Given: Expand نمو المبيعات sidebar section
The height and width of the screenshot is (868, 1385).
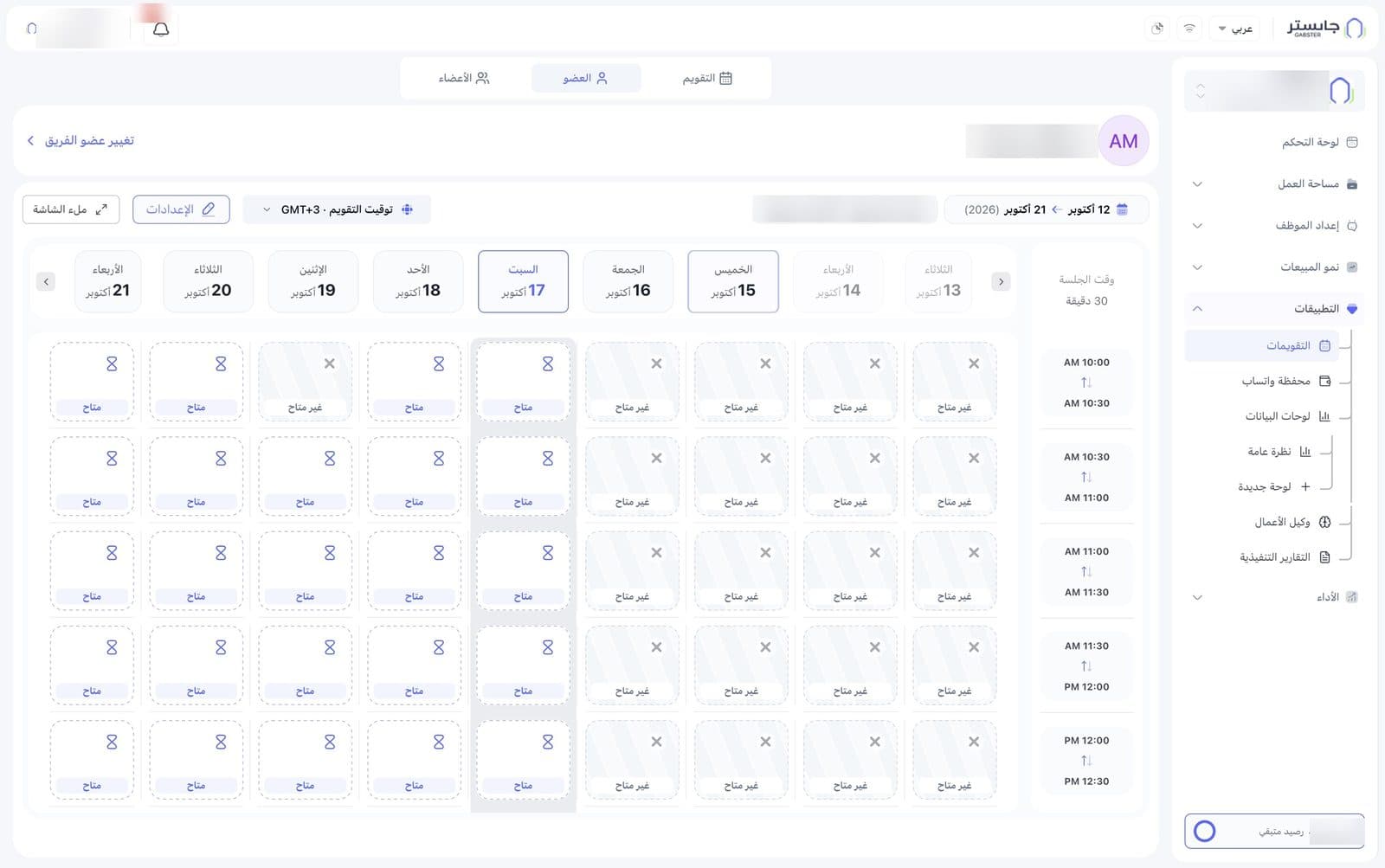Looking at the screenshot, I should point(1197,267).
